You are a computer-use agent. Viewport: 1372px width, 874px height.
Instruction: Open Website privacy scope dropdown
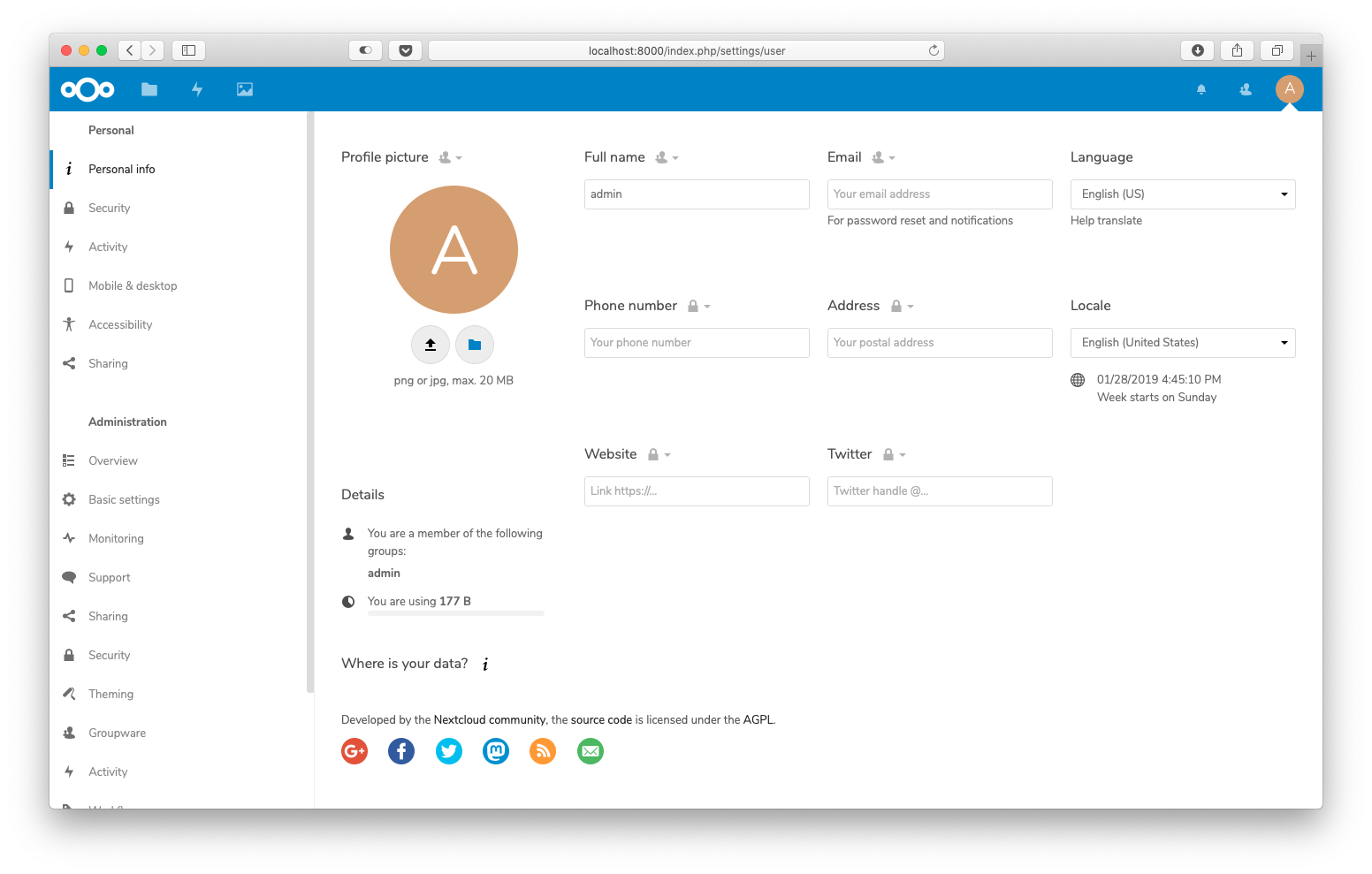click(659, 454)
